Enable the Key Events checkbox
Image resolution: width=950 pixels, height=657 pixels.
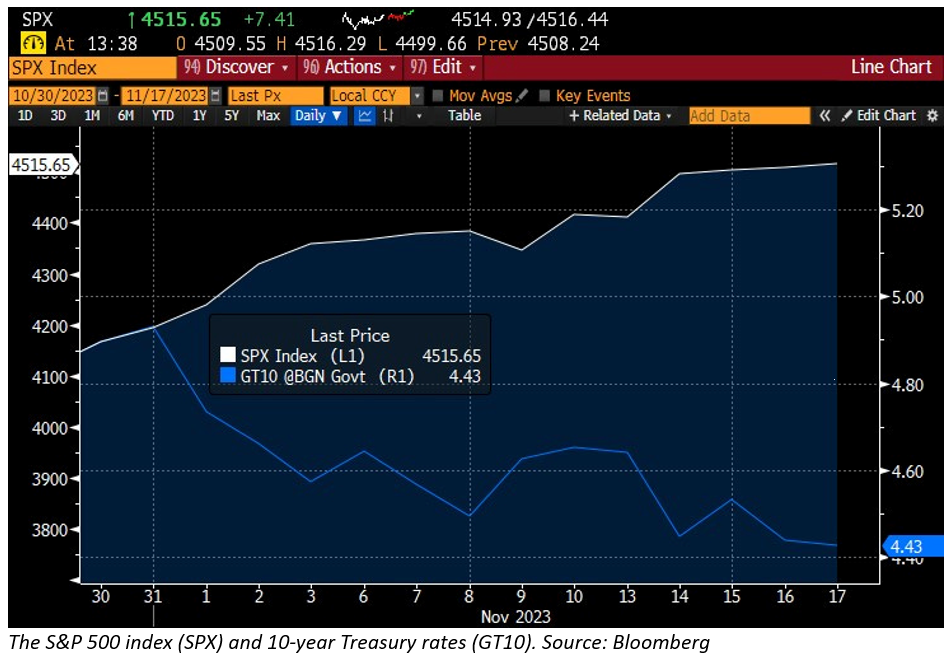coord(545,96)
